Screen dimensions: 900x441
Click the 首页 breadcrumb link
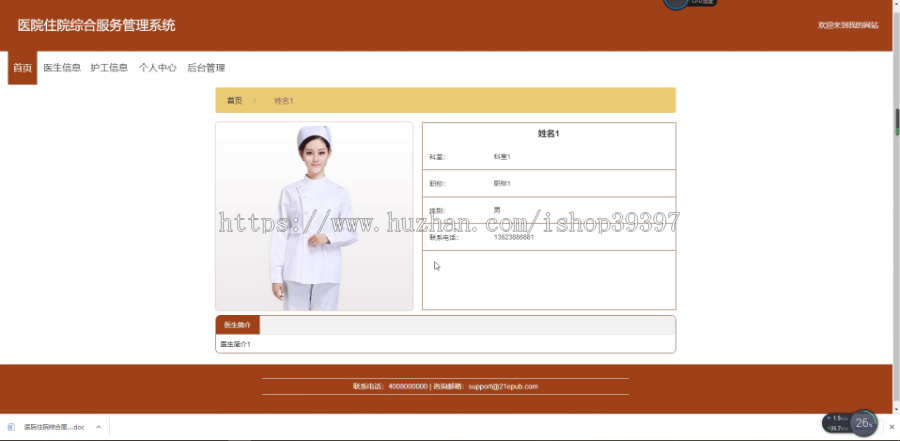[x=234, y=101]
